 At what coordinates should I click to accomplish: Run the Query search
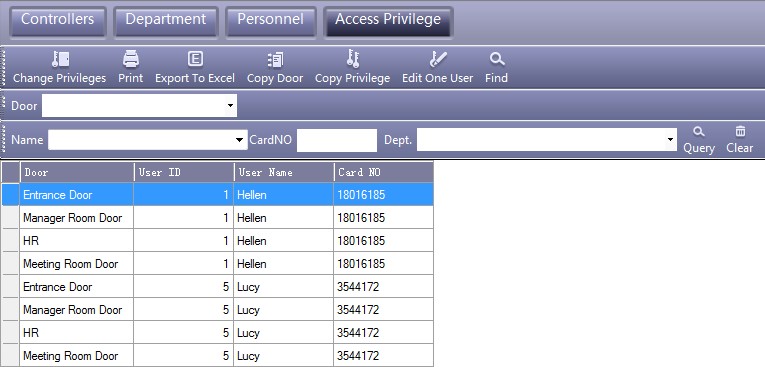[699, 140]
